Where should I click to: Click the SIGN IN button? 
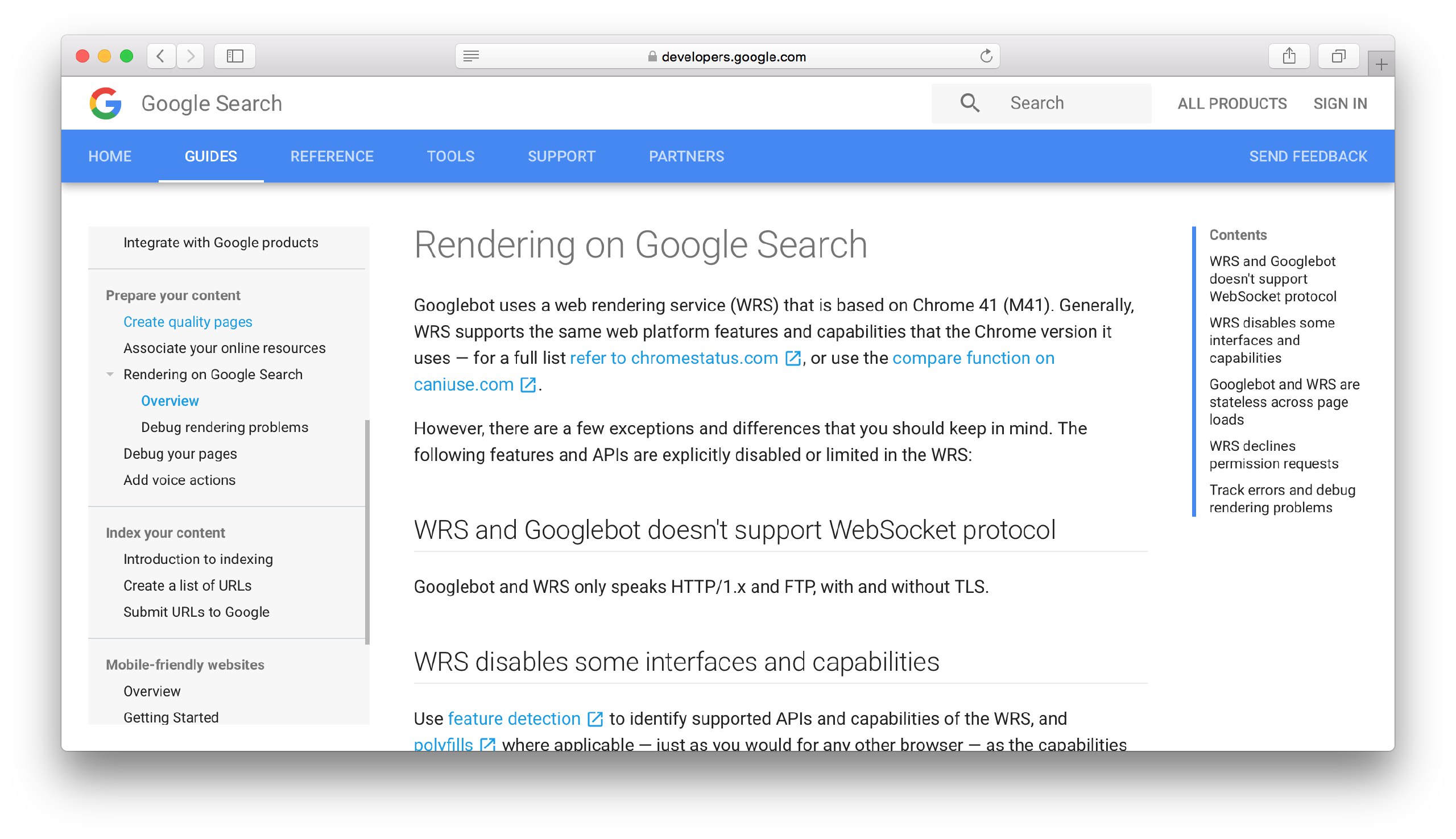(1339, 103)
